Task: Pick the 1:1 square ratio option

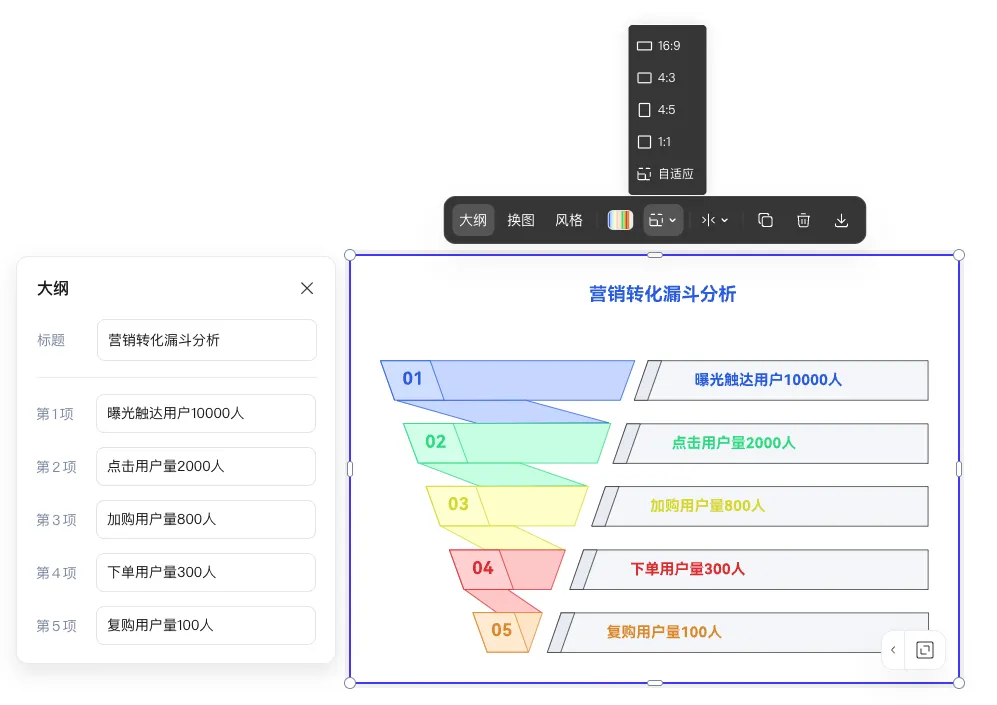Action: pyautogui.click(x=667, y=142)
